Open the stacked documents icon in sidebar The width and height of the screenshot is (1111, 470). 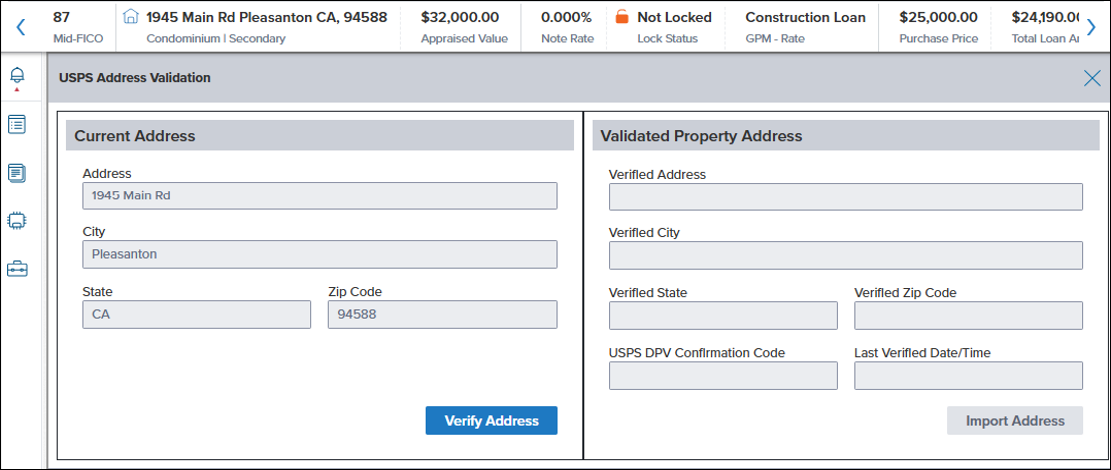coord(17,172)
